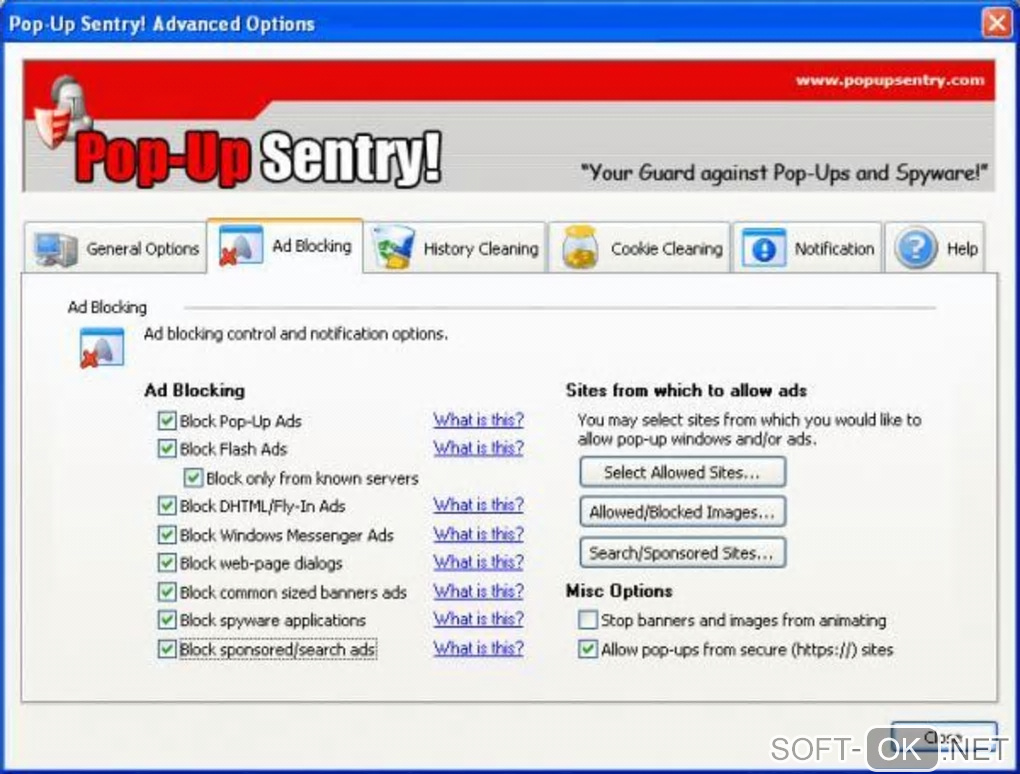Toggle Block sponsored/search ads

[x=167, y=649]
